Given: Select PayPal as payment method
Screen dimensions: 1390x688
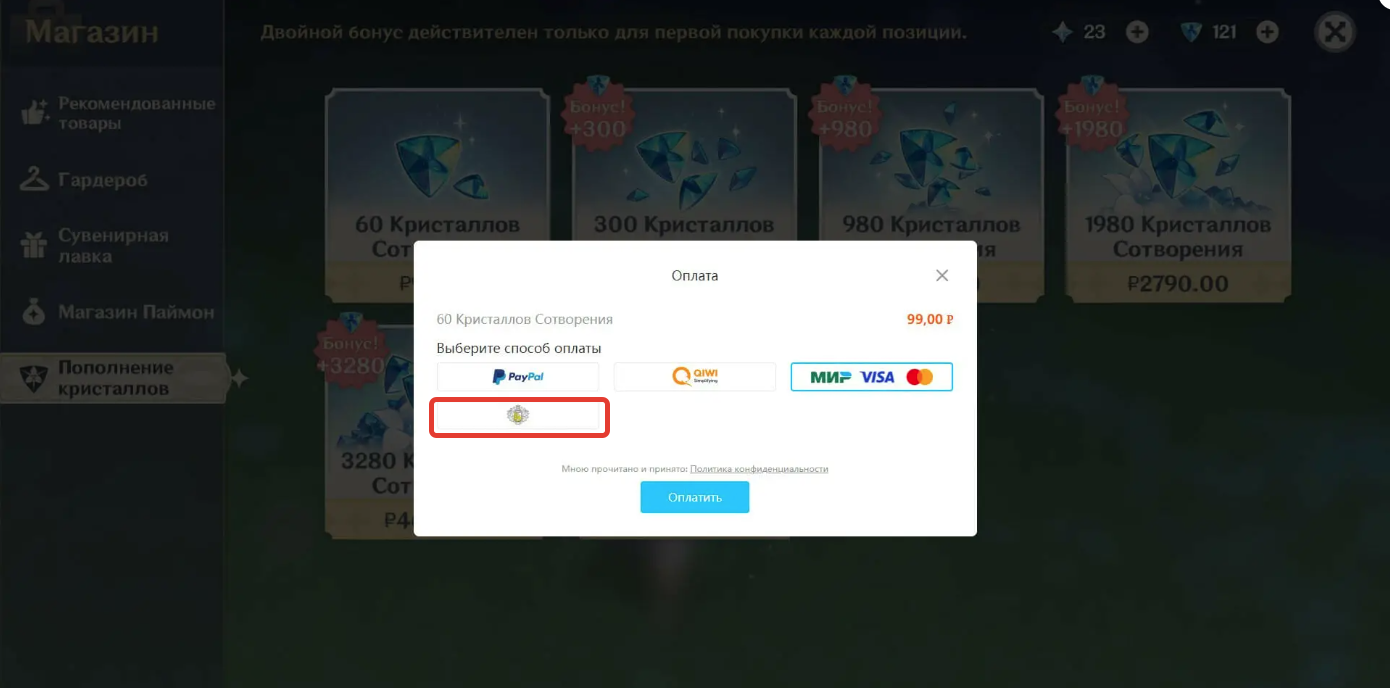Looking at the screenshot, I should point(518,377).
